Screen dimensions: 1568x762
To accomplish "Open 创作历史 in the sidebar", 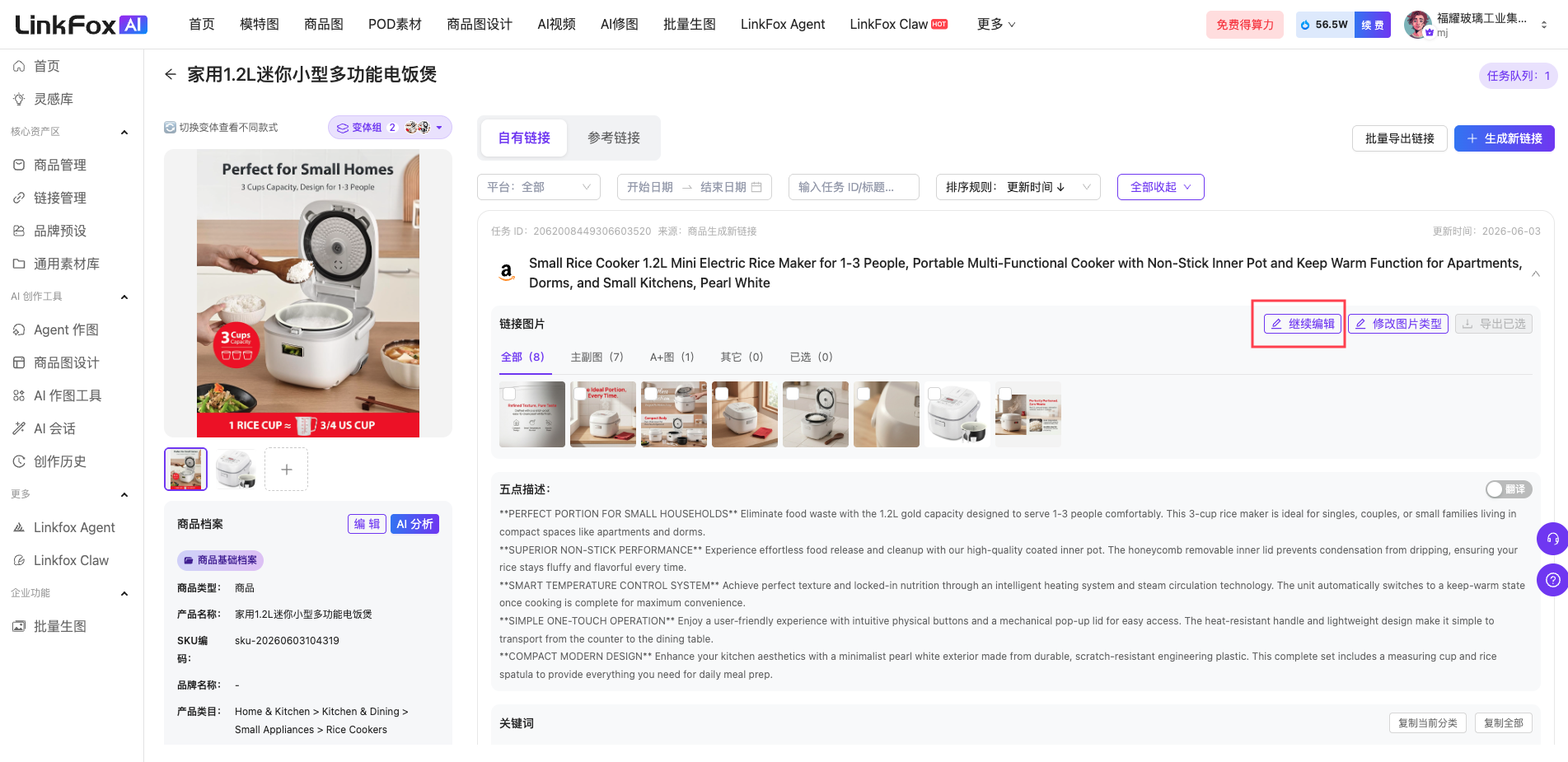I will pos(60,461).
